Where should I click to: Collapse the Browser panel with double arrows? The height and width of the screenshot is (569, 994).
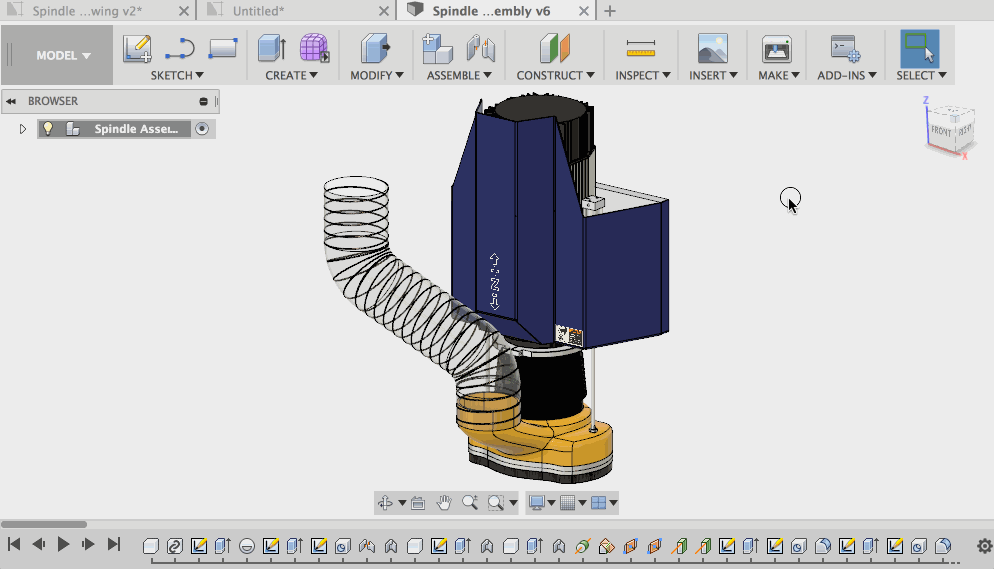[11, 101]
